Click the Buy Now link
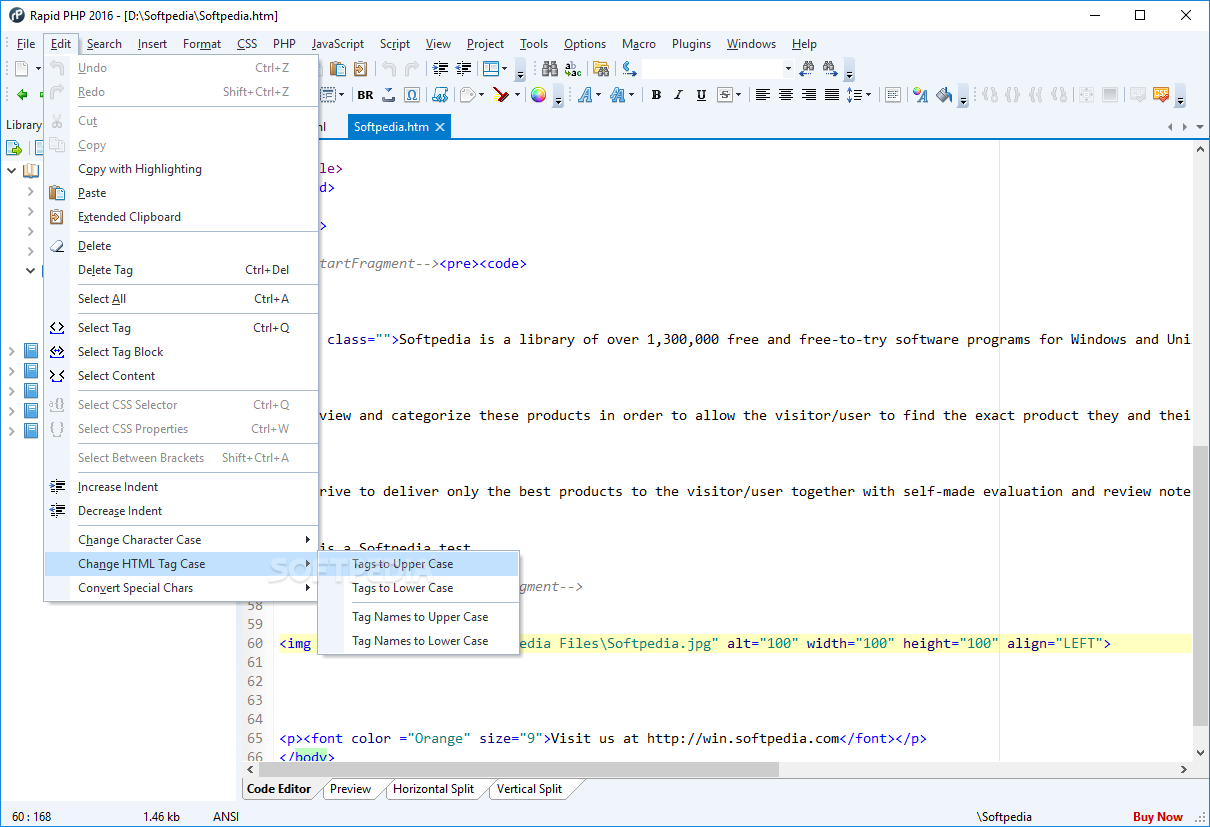The height and width of the screenshot is (827, 1210). pyautogui.click(x=1158, y=817)
